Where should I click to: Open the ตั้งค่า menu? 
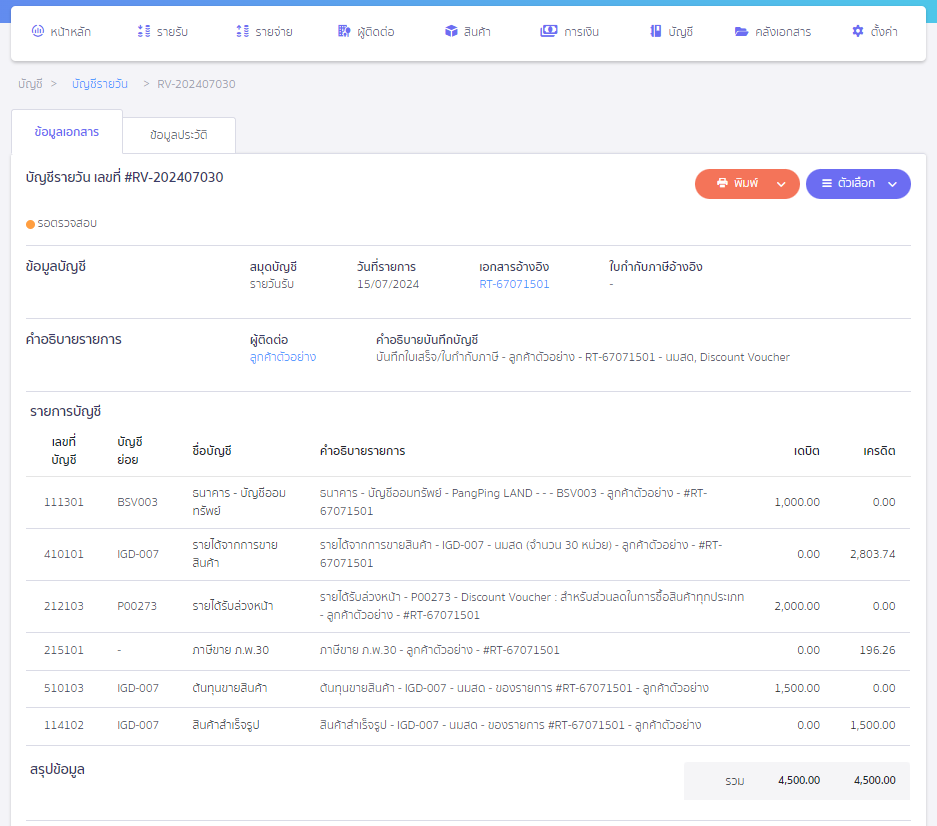point(874,32)
